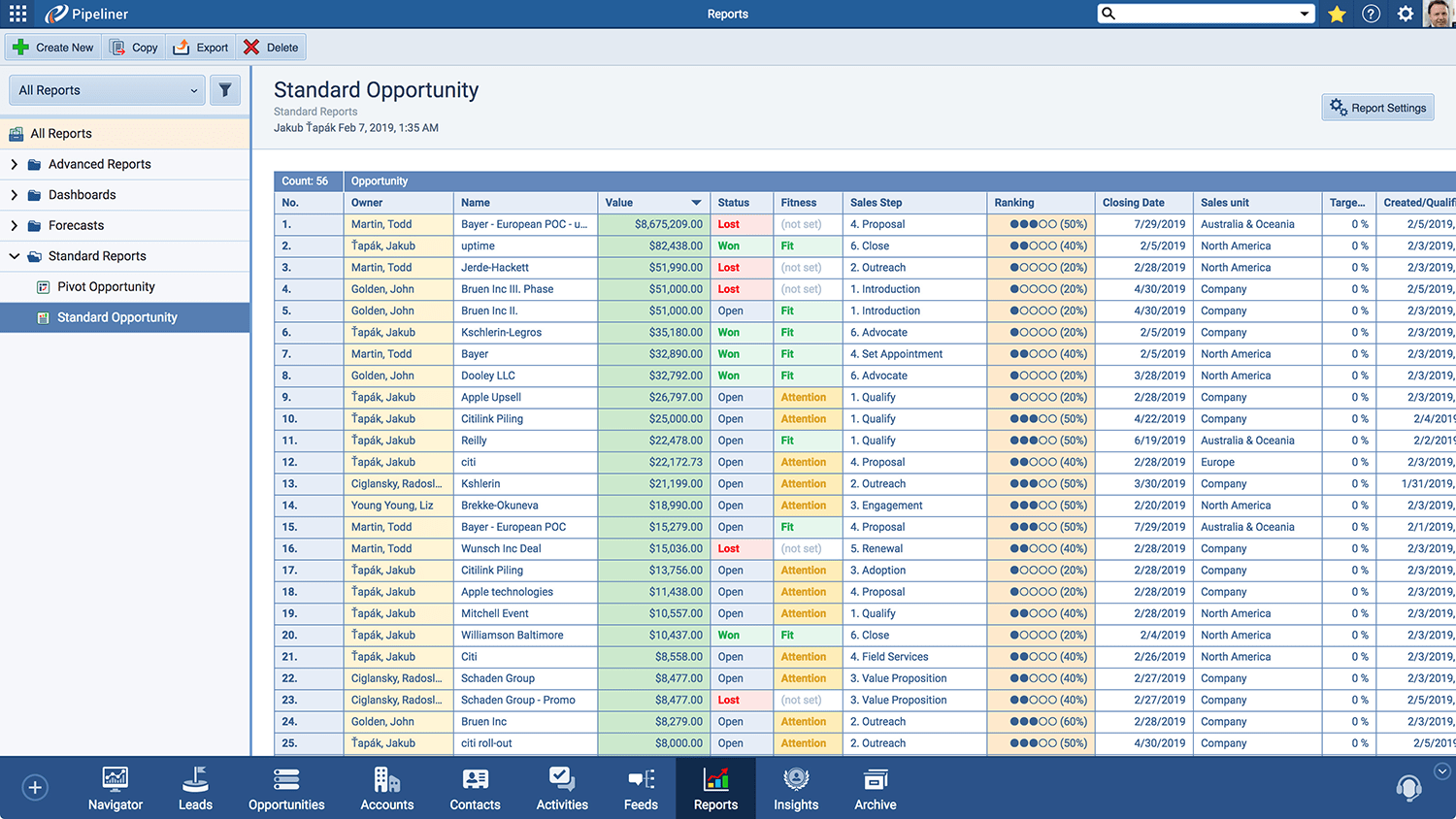Click the Report Settings button
Viewport: 1456px width, 819px height.
coord(1377,108)
